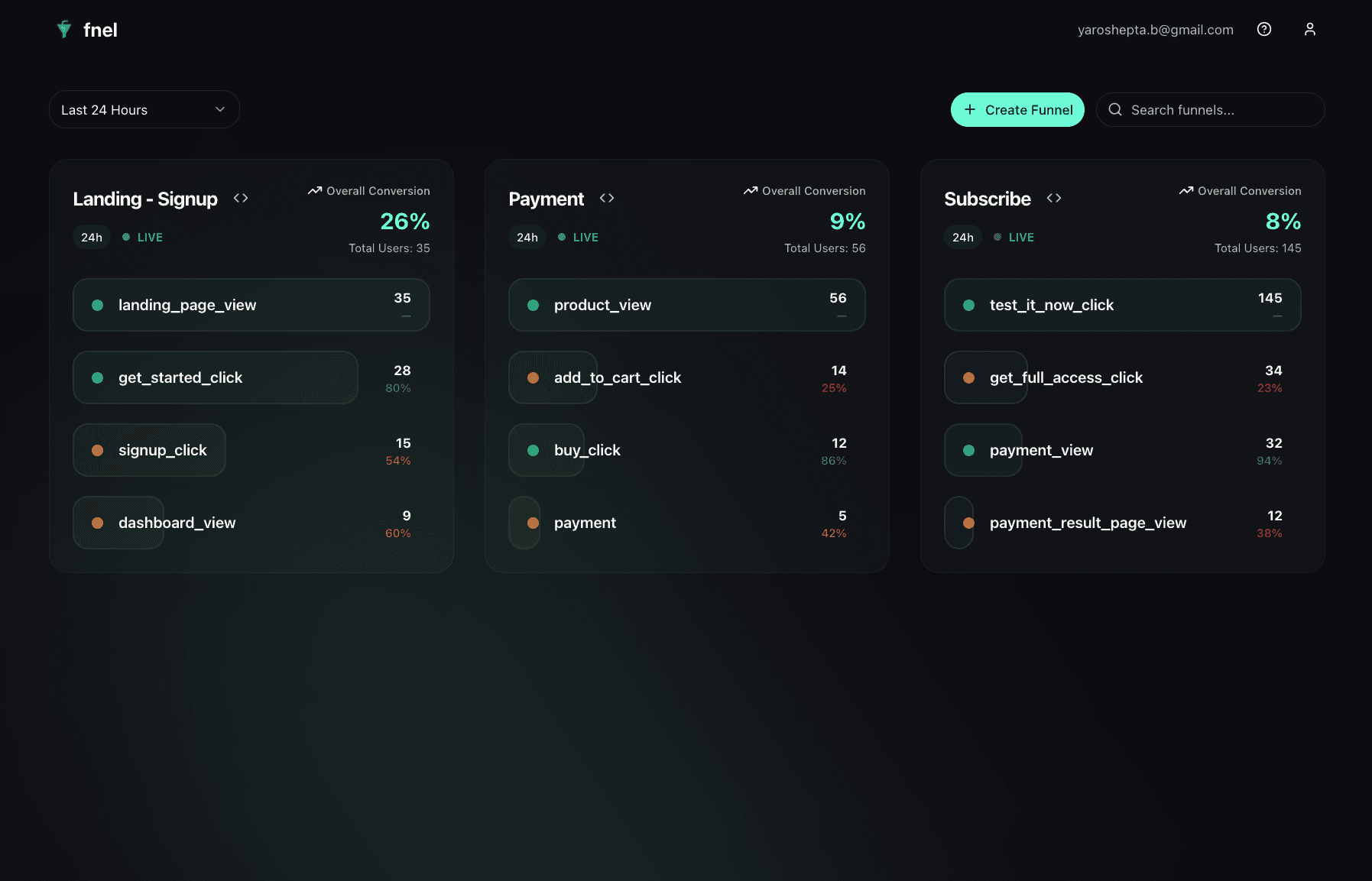Click the 8% overall conversion value
The width and height of the screenshot is (1372, 881).
pos(1283,221)
